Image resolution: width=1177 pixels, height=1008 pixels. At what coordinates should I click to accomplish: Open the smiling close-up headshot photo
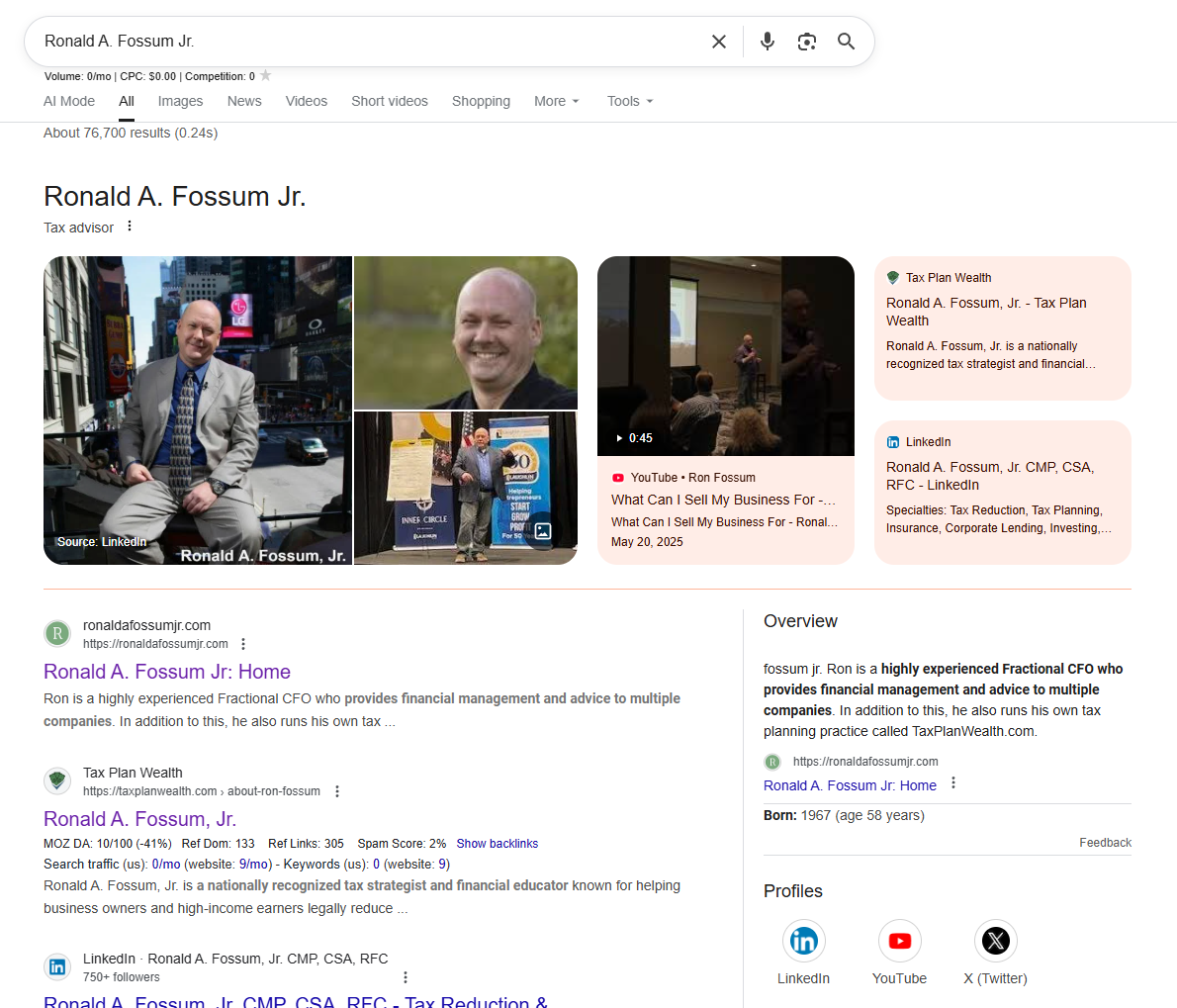point(466,332)
